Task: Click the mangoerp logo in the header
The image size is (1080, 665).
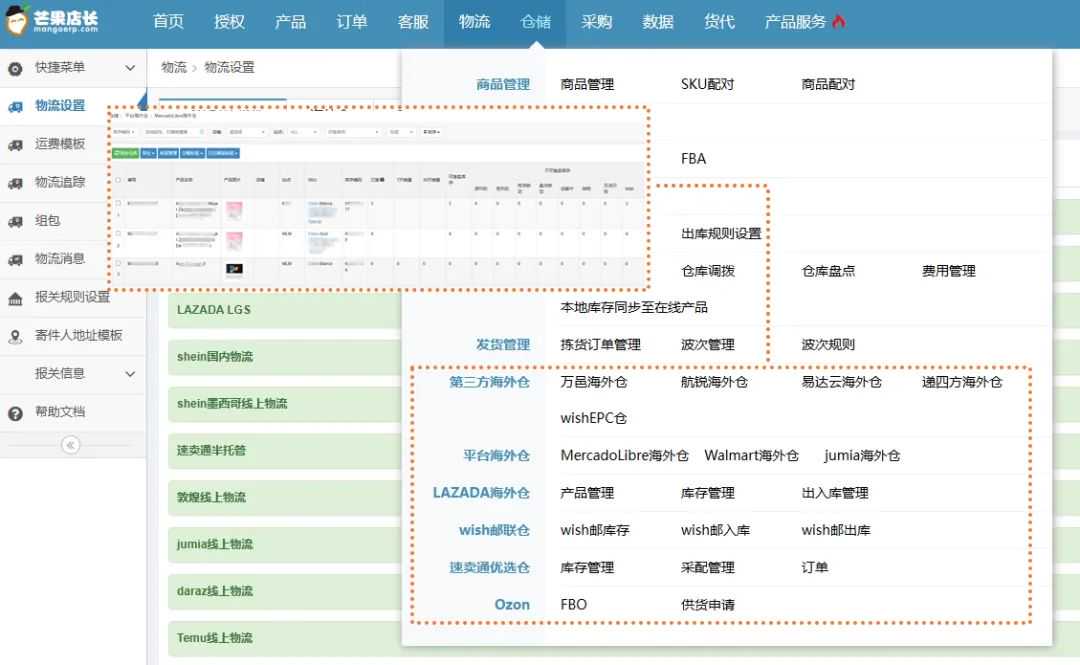Action: (52, 19)
